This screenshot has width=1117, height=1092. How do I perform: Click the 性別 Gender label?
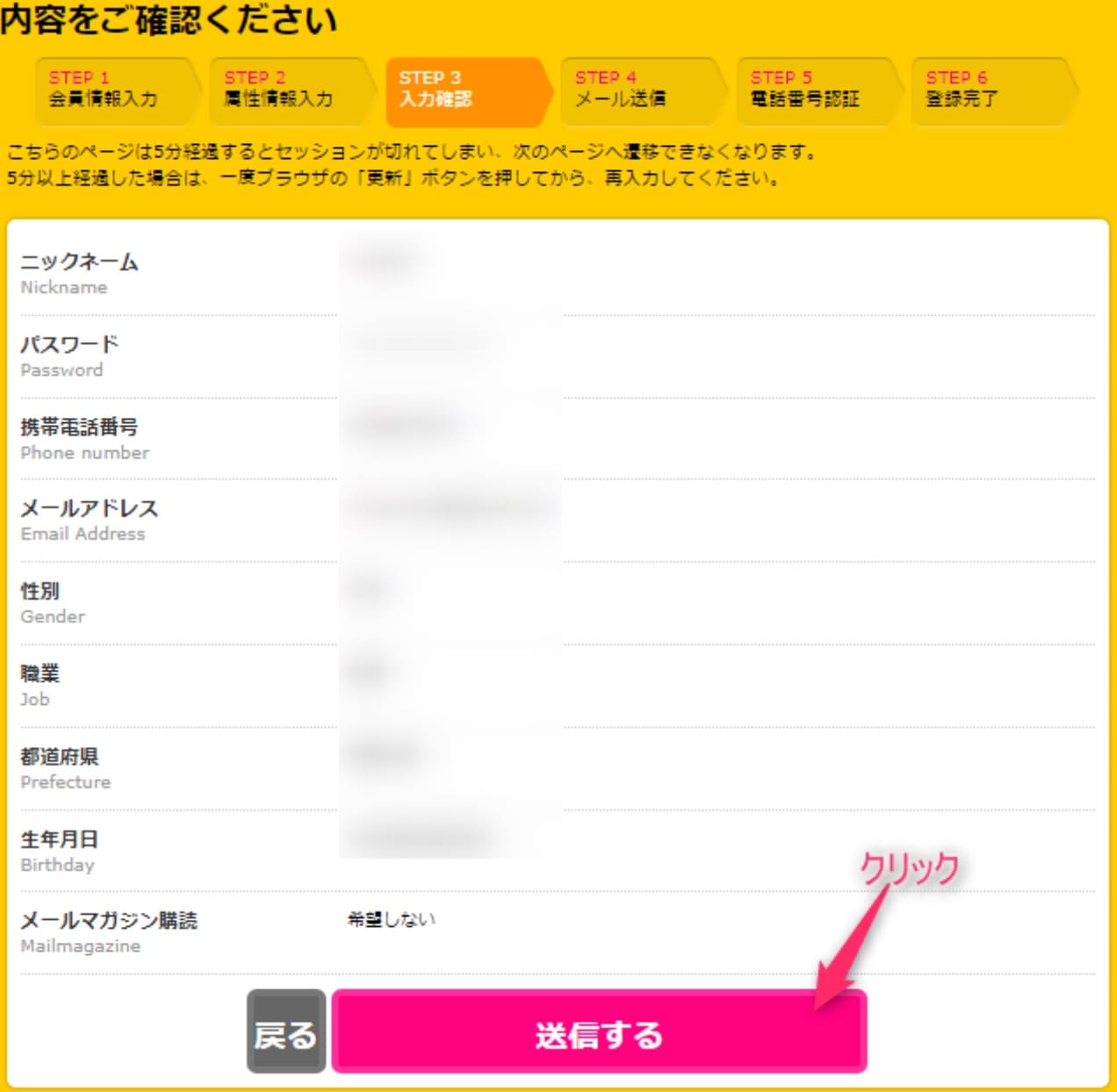(x=53, y=603)
